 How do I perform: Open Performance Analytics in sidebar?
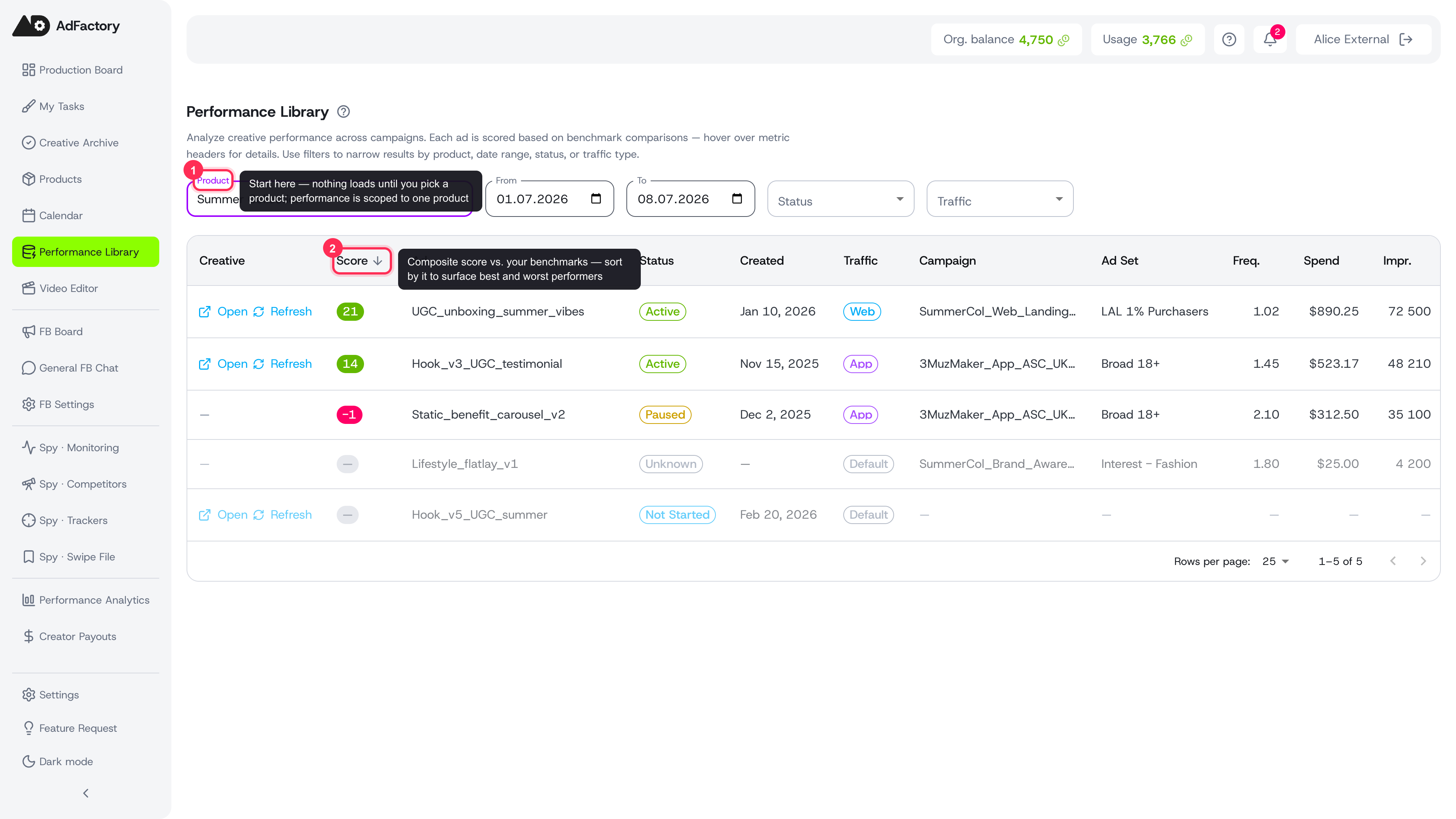click(x=85, y=600)
